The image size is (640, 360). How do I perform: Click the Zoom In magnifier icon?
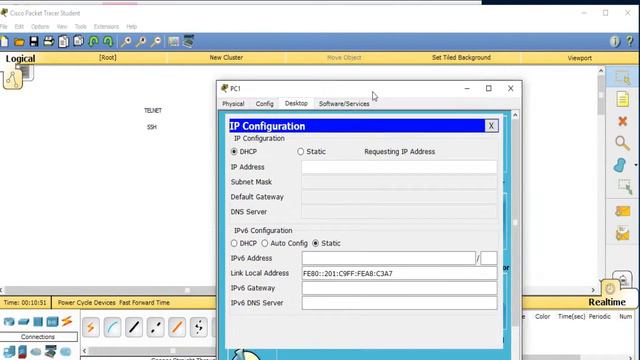pyautogui.click(x=126, y=42)
